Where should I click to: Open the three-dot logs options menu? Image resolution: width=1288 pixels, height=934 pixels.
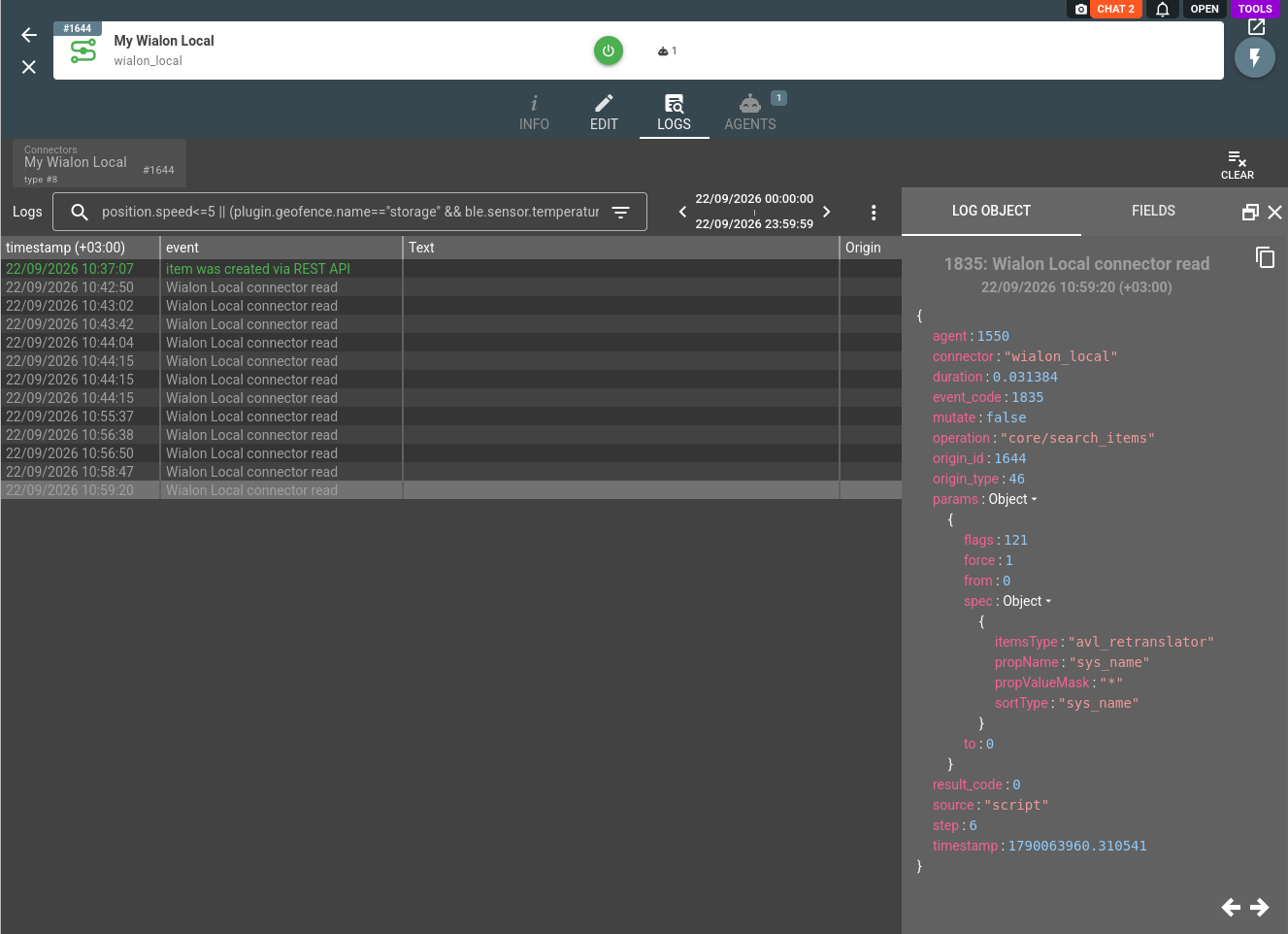click(x=874, y=212)
